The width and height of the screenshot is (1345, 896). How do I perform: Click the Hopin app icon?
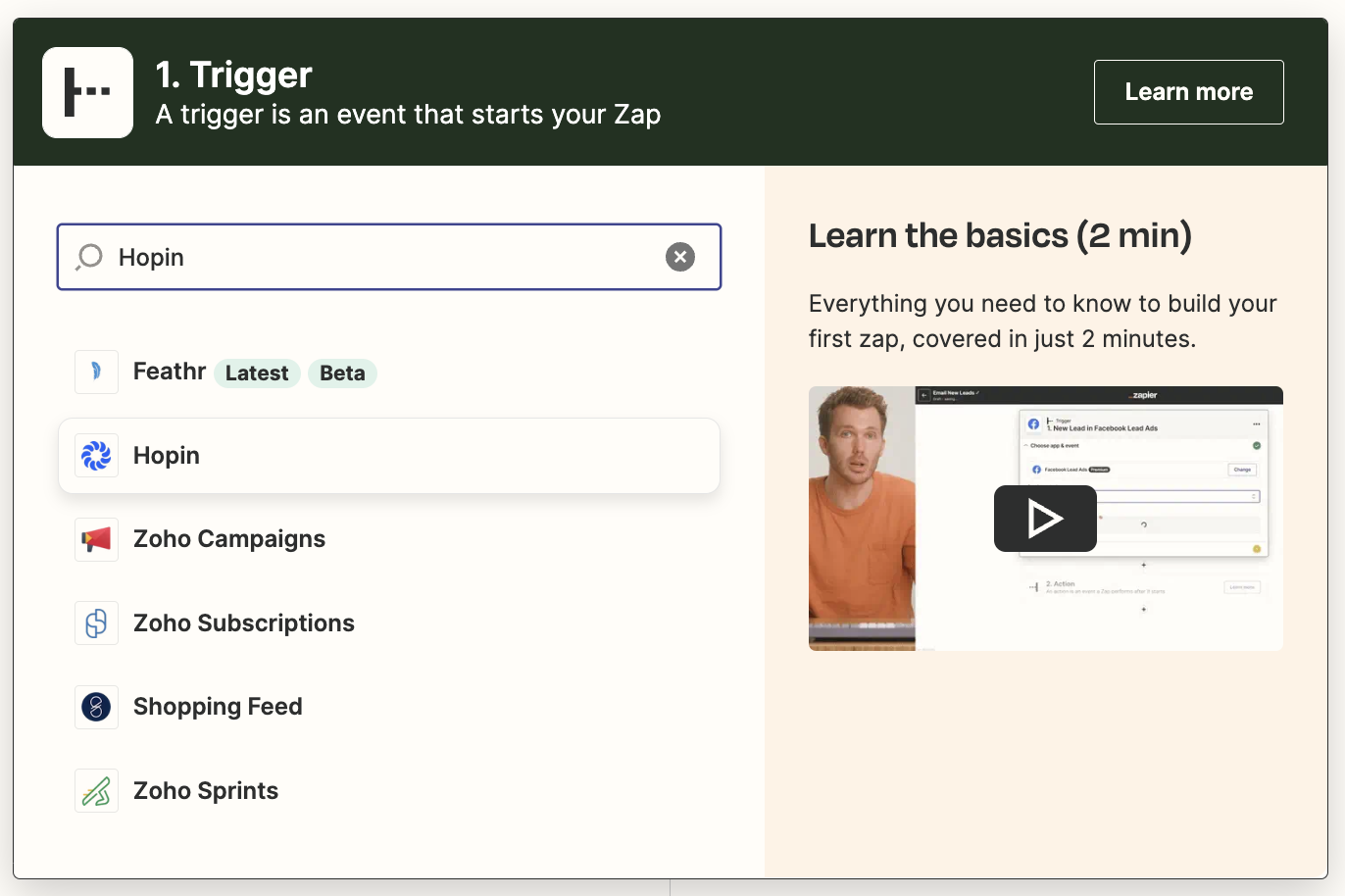[96, 456]
